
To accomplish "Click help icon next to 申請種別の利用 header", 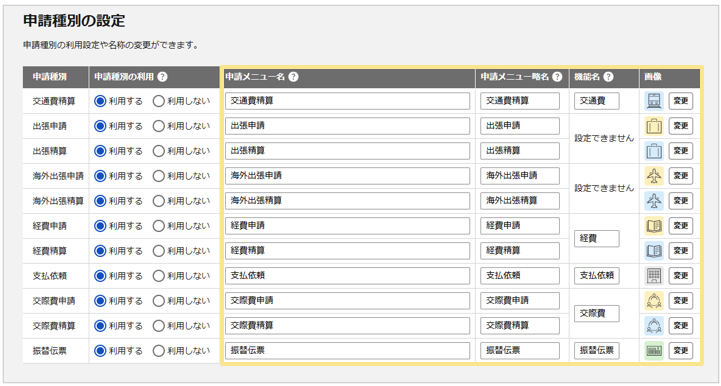I will [x=162, y=77].
